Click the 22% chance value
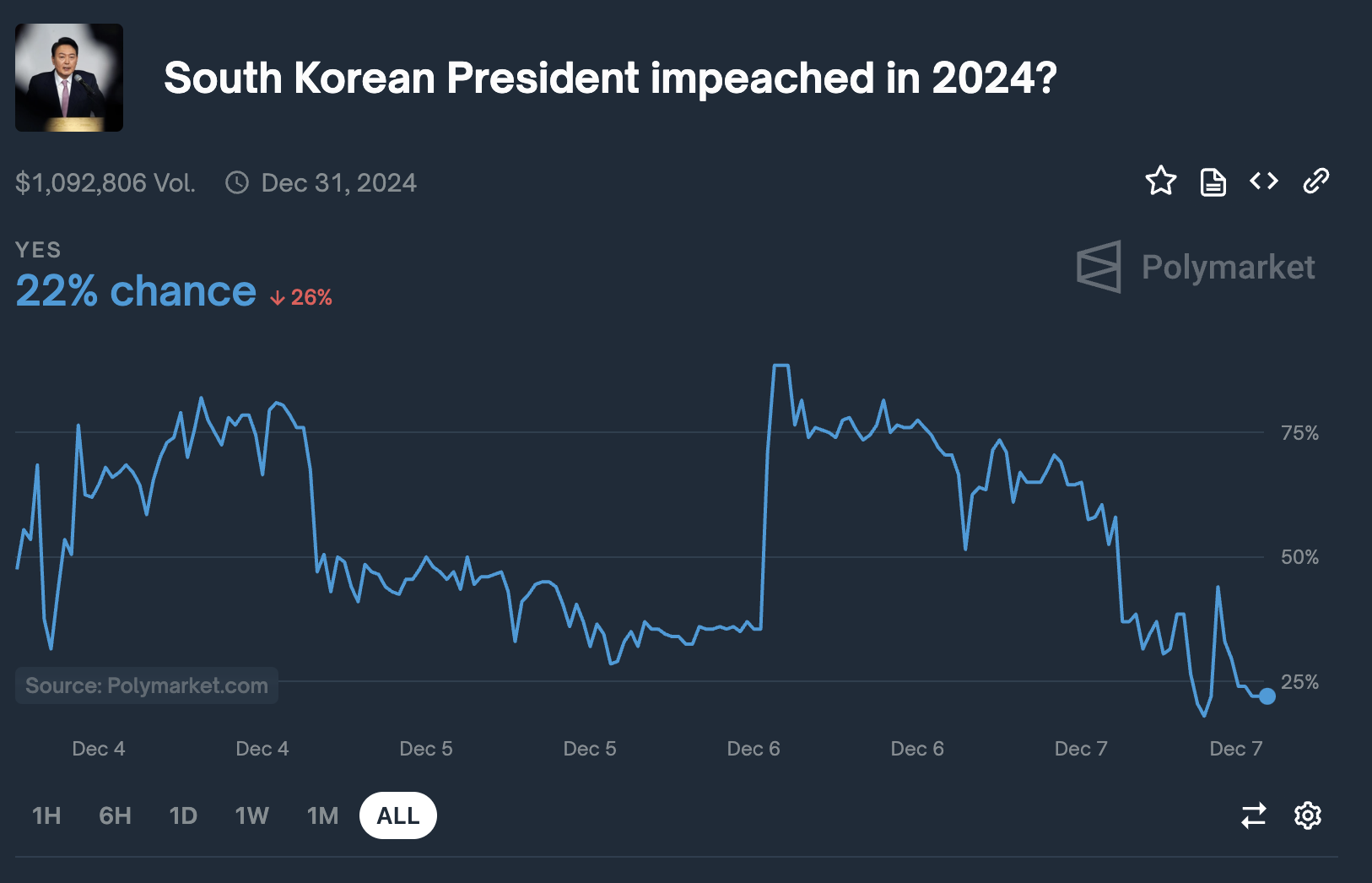 [136, 291]
